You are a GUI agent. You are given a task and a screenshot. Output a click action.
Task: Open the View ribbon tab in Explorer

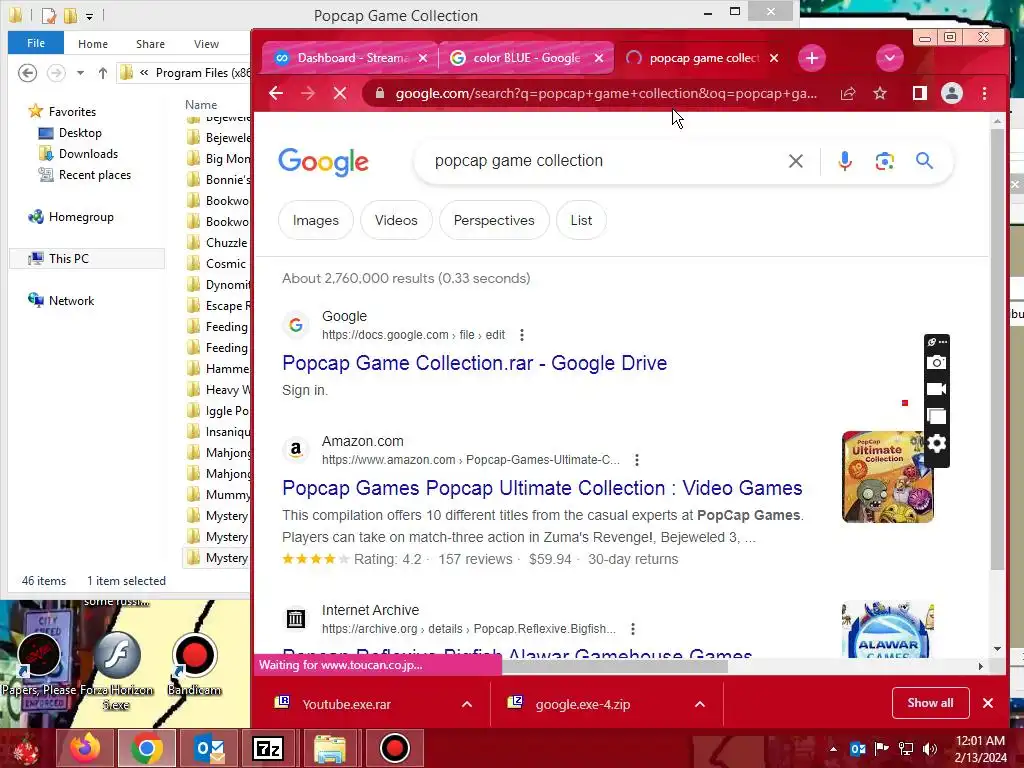tap(206, 44)
